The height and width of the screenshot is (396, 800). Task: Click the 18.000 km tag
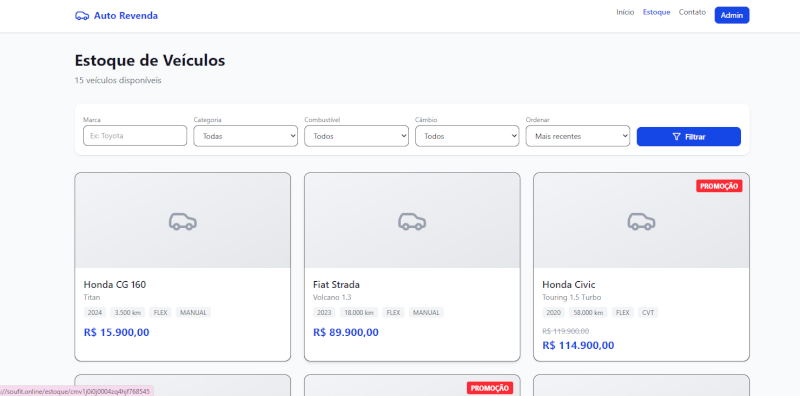tap(359, 312)
